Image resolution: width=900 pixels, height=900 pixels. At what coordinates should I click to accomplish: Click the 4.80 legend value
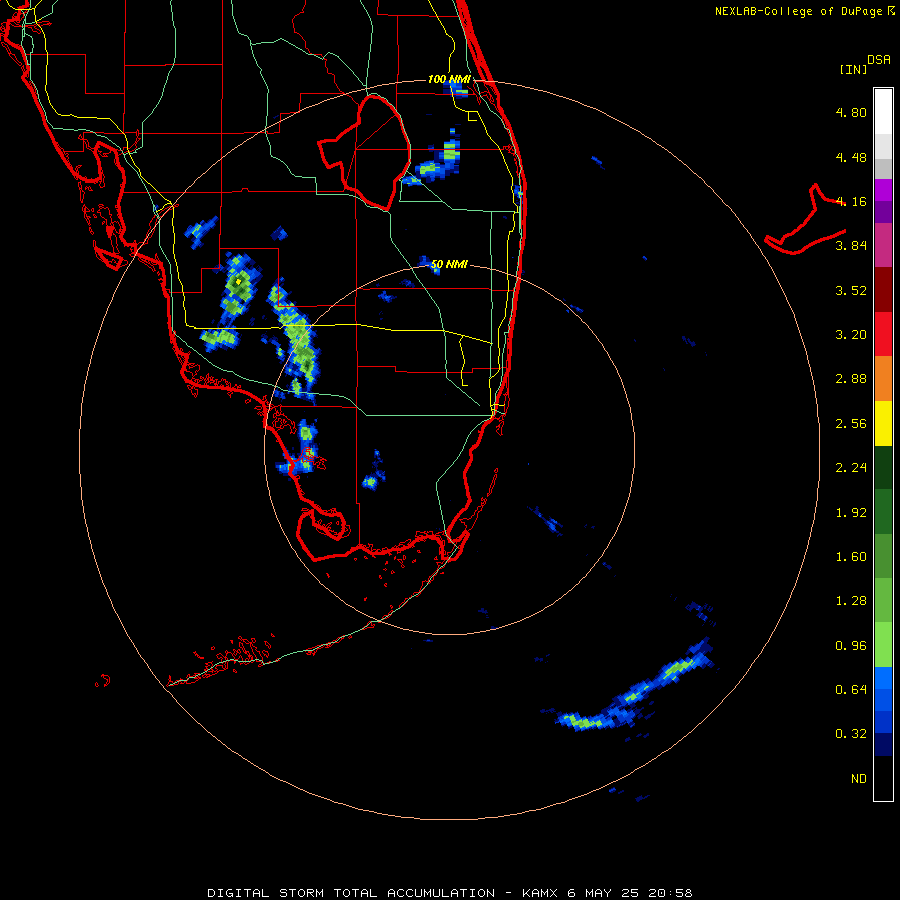click(x=851, y=112)
